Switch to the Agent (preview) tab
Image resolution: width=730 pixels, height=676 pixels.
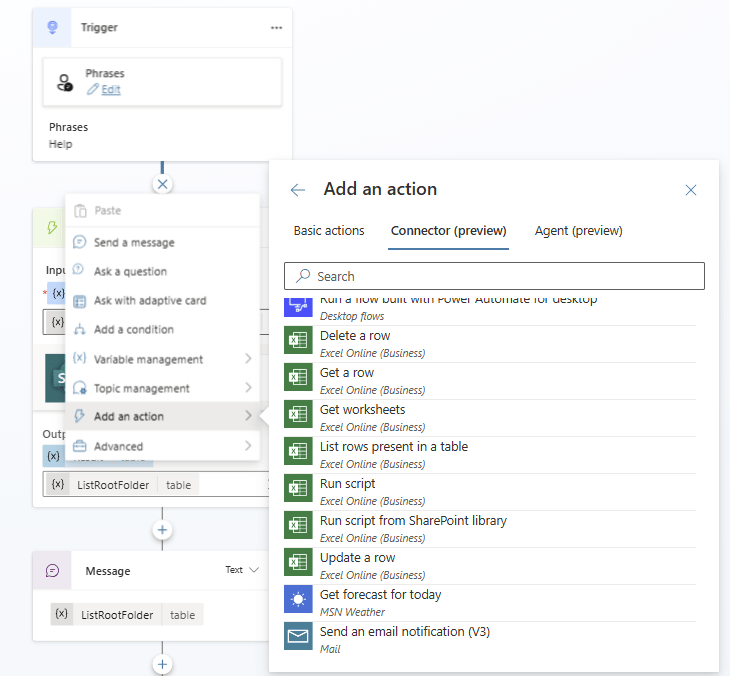tap(578, 231)
